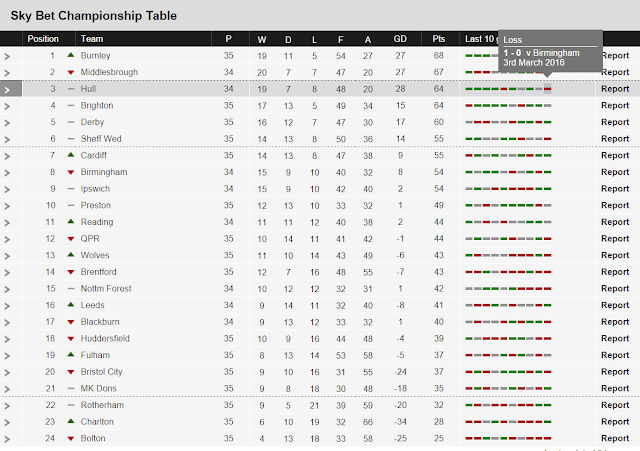
Task: Click the green up arrow beside Cardiff
Action: coord(71,156)
